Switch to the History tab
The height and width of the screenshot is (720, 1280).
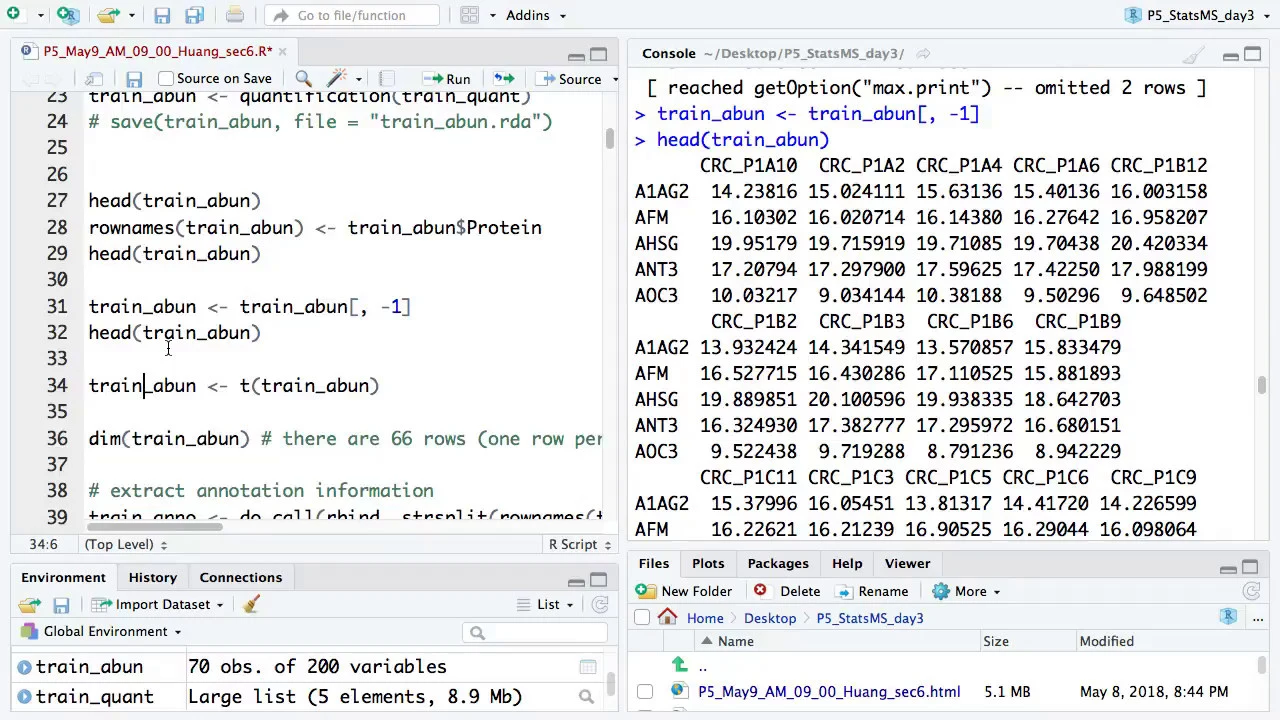coord(152,577)
